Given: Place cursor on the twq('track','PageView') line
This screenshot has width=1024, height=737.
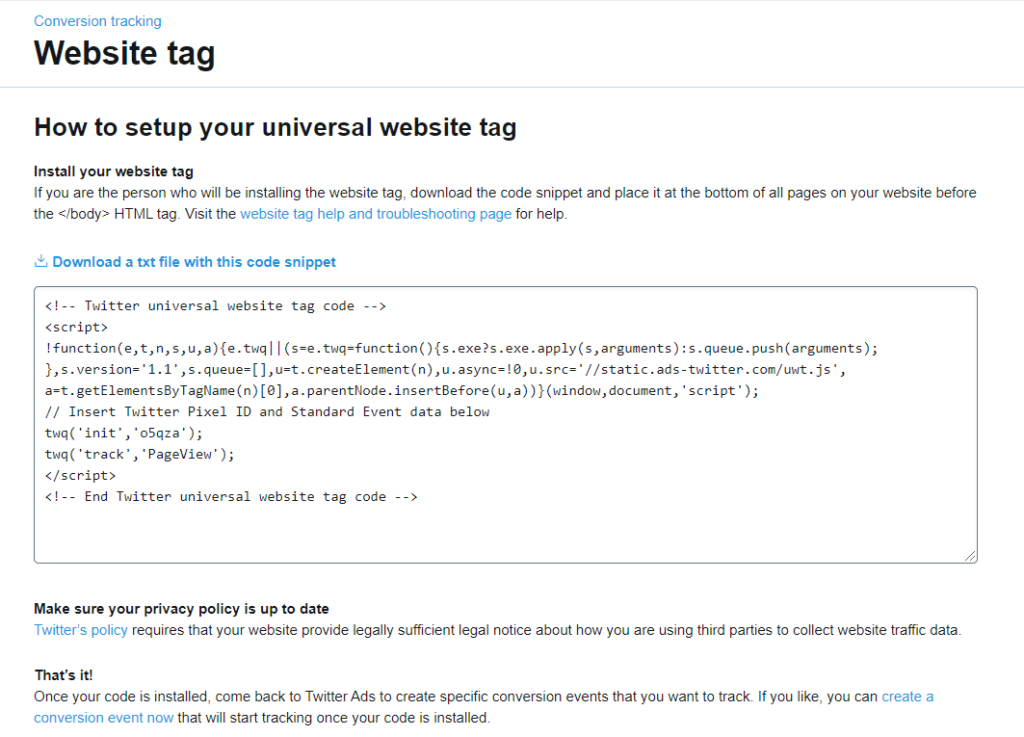Looking at the screenshot, I should click(x=139, y=454).
